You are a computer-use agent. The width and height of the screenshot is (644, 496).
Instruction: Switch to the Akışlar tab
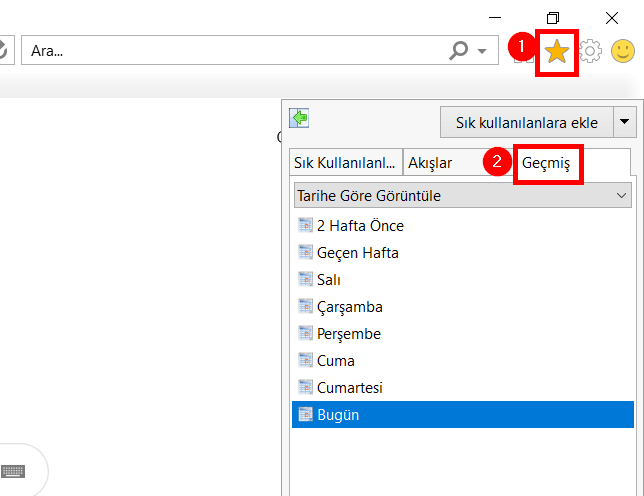tap(430, 163)
